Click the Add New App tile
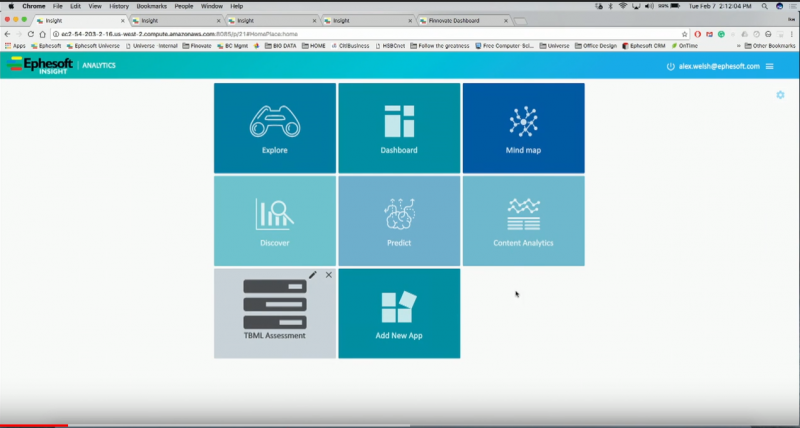 click(399, 314)
